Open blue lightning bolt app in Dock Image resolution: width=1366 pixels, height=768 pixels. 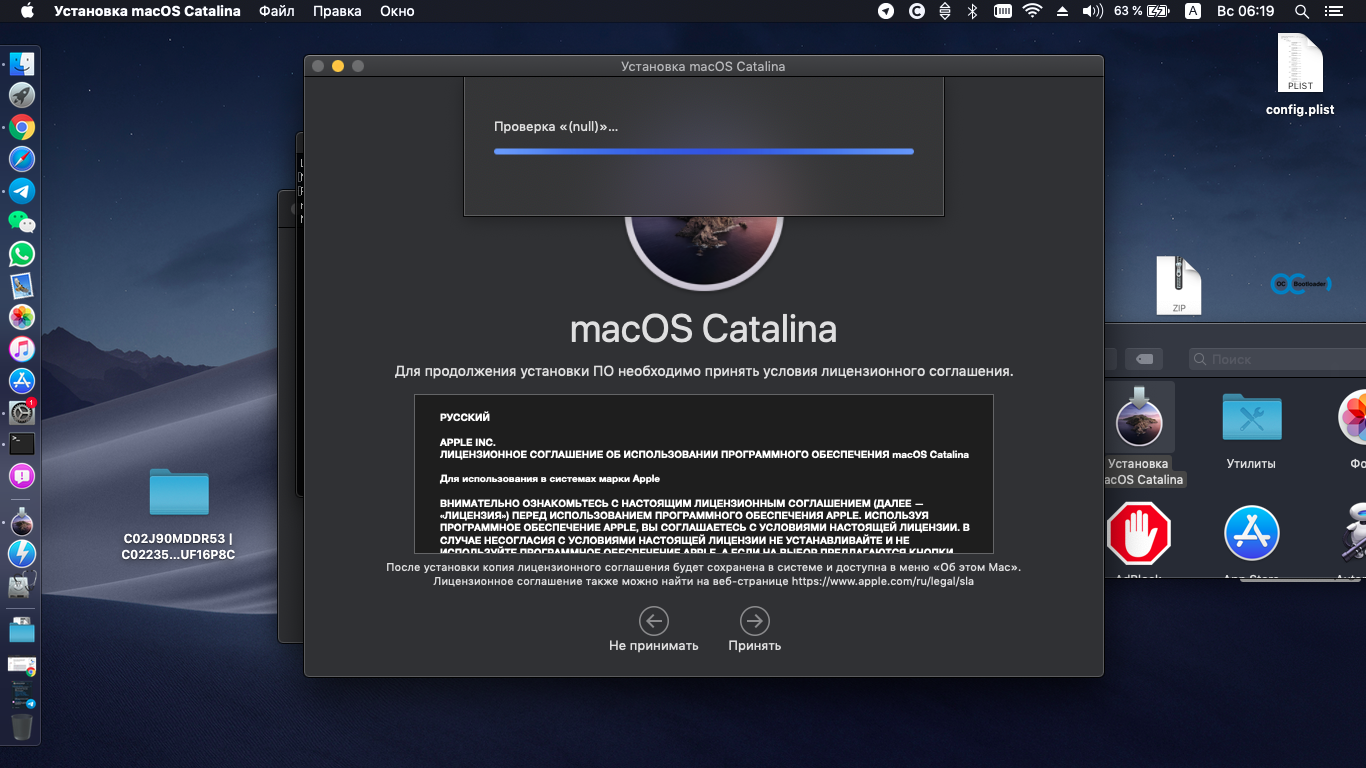pyautogui.click(x=22, y=554)
